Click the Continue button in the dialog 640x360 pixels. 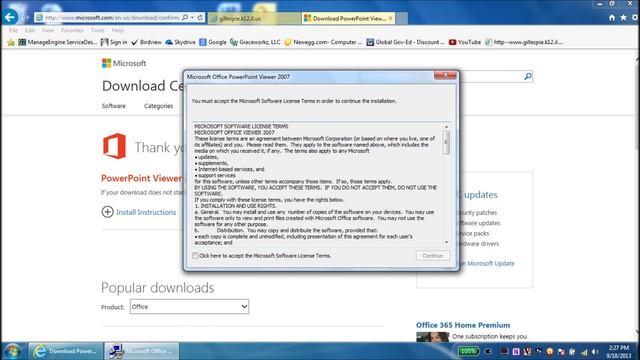coord(433,256)
